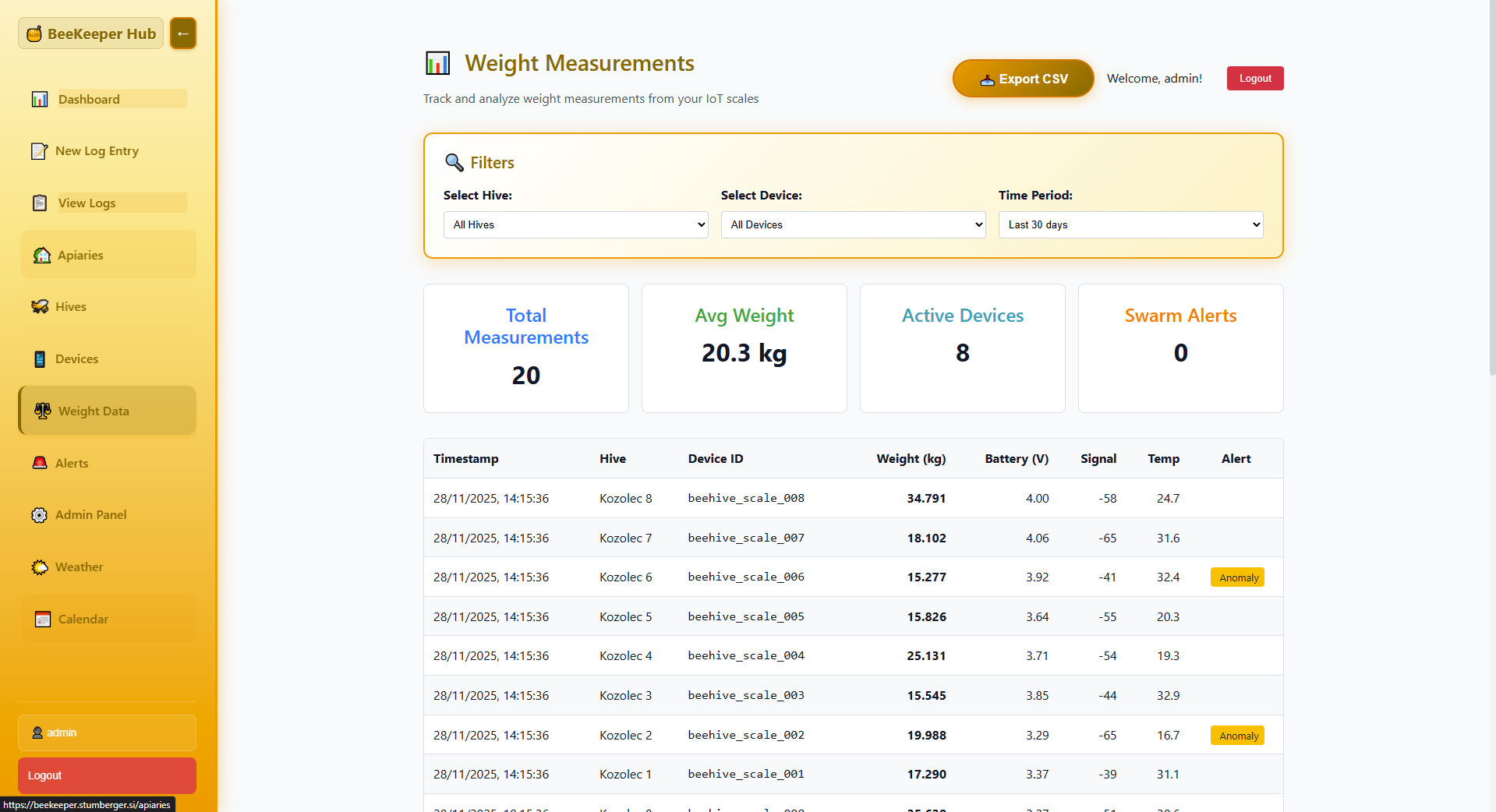The width and height of the screenshot is (1496, 812).
Task: Open the Select Hive dropdown
Action: point(576,224)
